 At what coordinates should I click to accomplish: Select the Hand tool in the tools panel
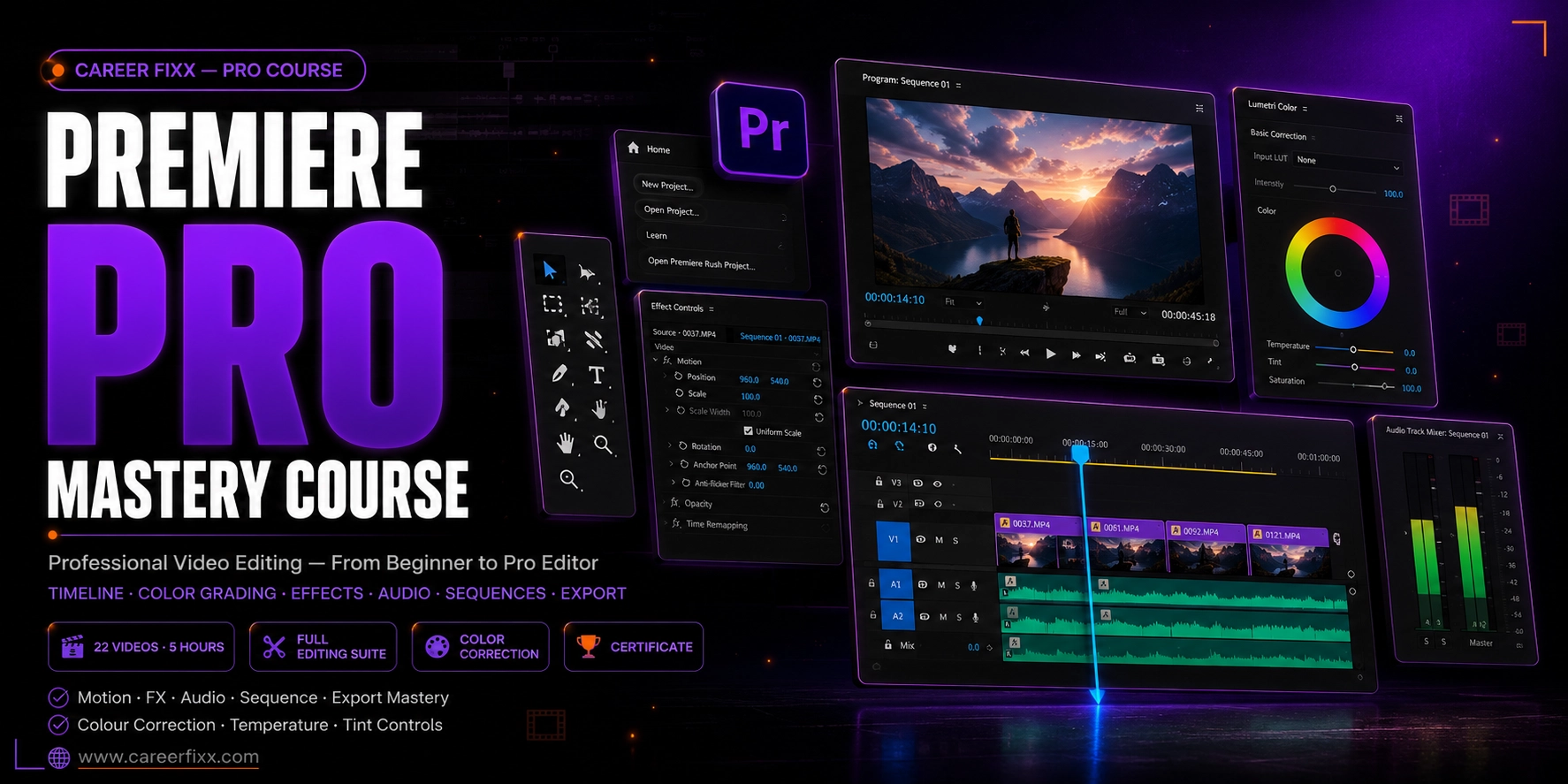click(x=565, y=443)
